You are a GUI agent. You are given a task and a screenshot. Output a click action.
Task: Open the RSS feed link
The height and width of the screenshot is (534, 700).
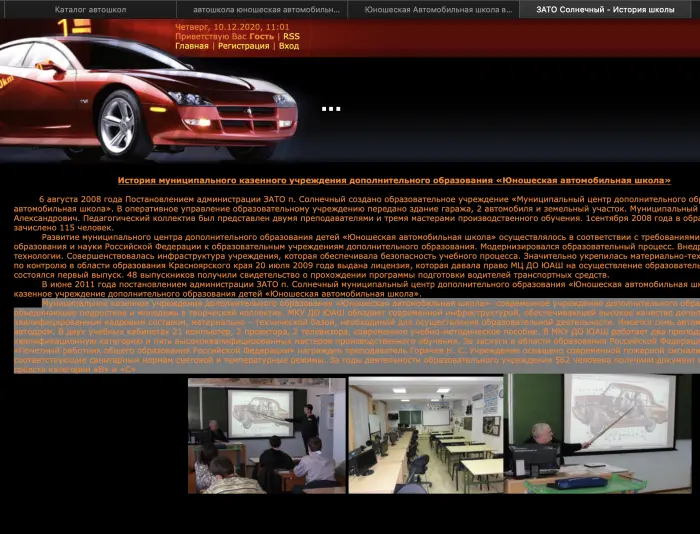(291, 36)
